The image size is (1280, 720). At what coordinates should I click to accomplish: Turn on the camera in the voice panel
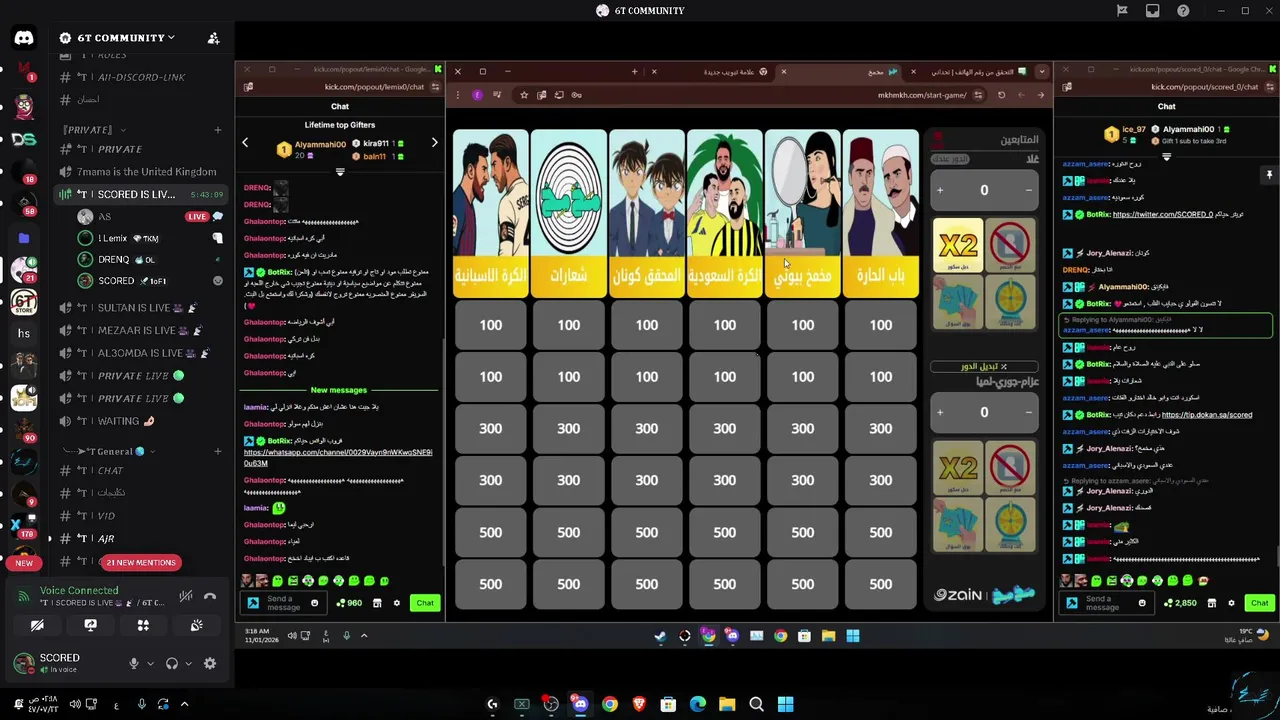[37, 625]
